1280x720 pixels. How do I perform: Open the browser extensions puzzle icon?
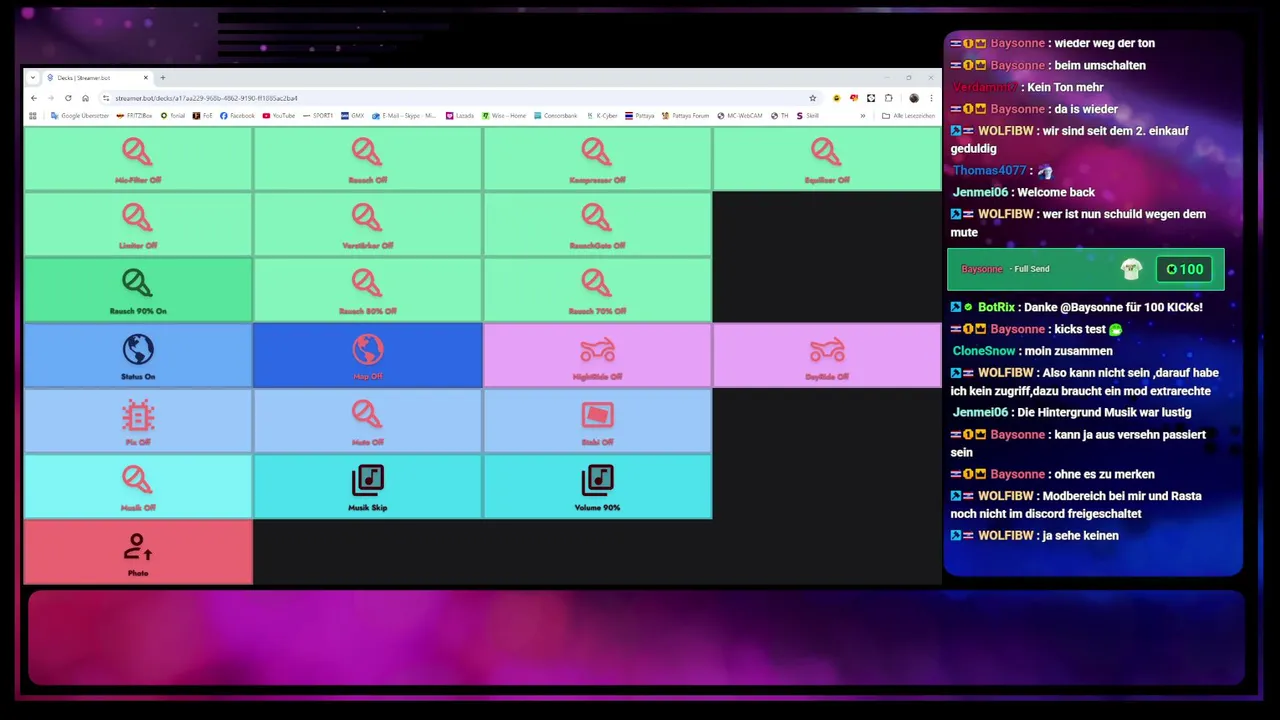888,98
